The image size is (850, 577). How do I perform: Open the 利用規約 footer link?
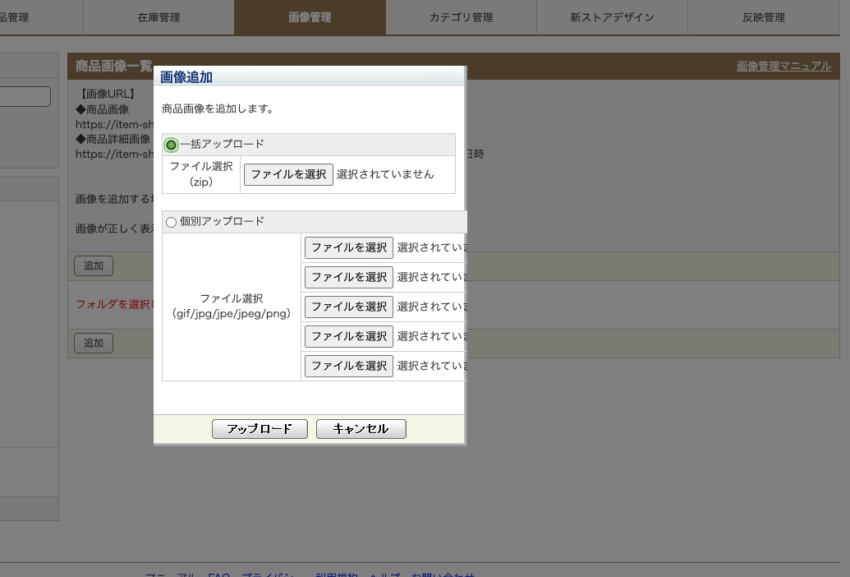coord(332,574)
